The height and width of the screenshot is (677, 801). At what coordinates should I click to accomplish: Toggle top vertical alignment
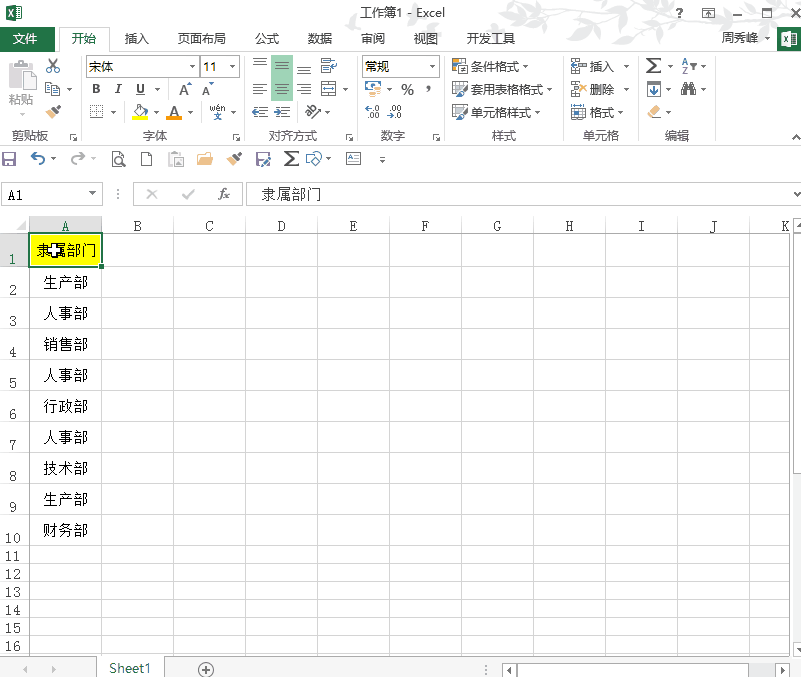click(260, 65)
